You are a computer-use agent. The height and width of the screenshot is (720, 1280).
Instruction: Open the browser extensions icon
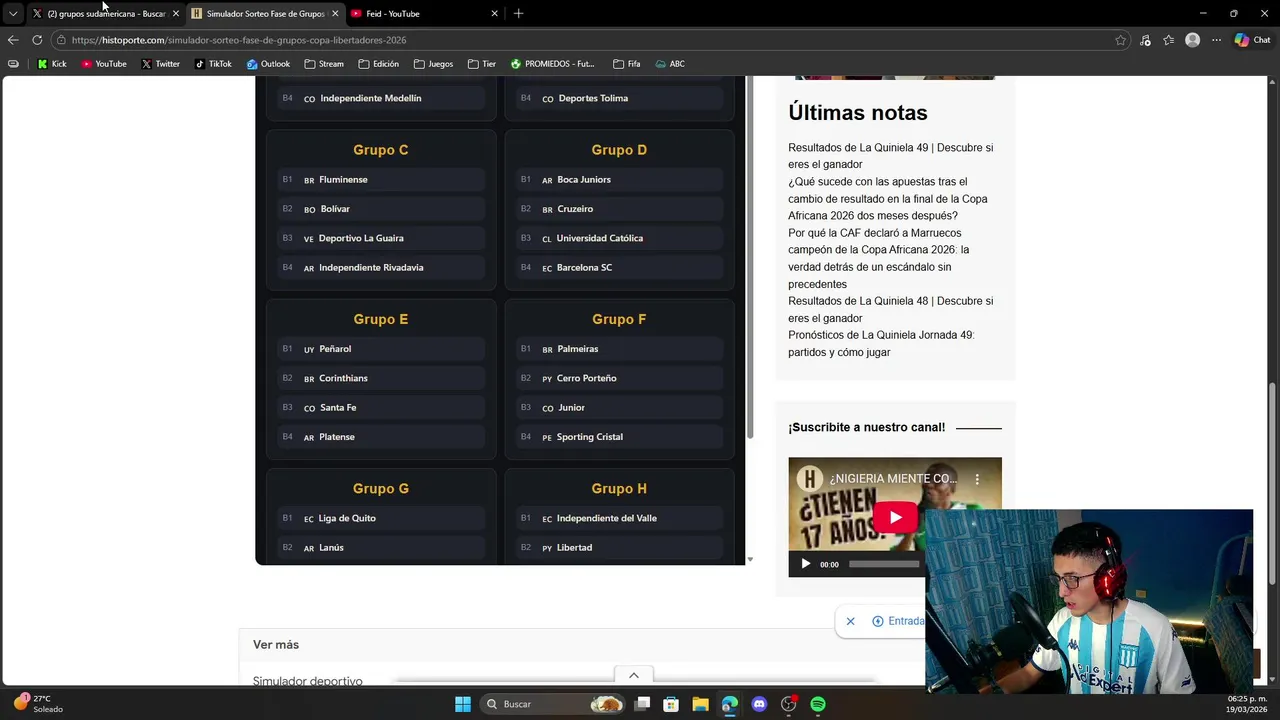pos(1145,40)
